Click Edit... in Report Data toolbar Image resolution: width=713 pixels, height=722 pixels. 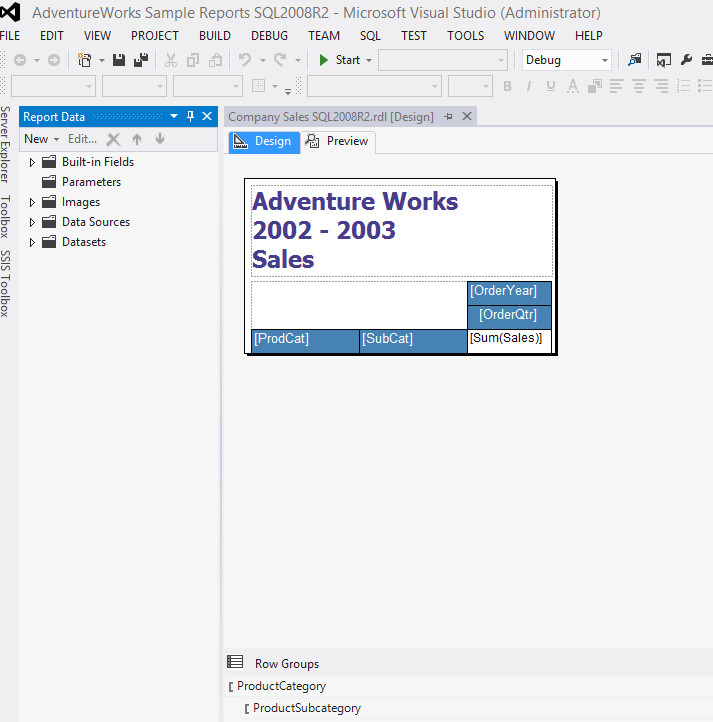pos(82,139)
